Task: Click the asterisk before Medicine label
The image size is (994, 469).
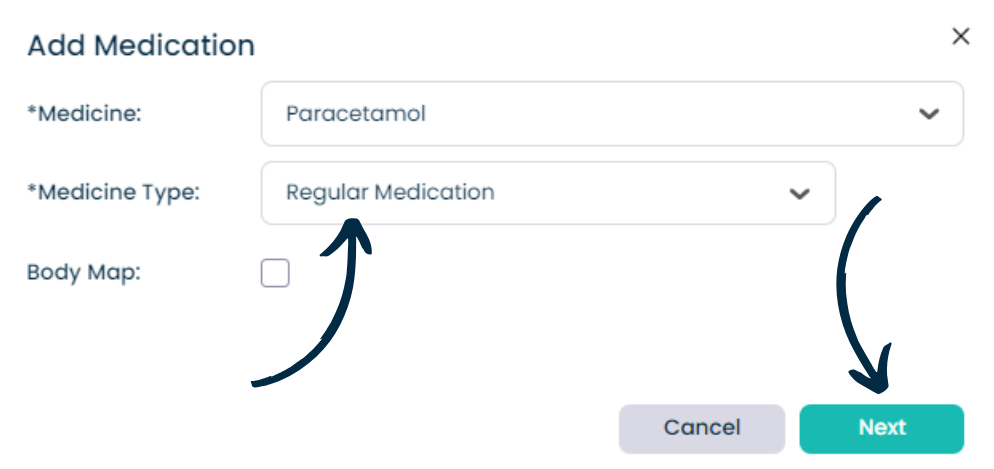Action: click(x=32, y=110)
